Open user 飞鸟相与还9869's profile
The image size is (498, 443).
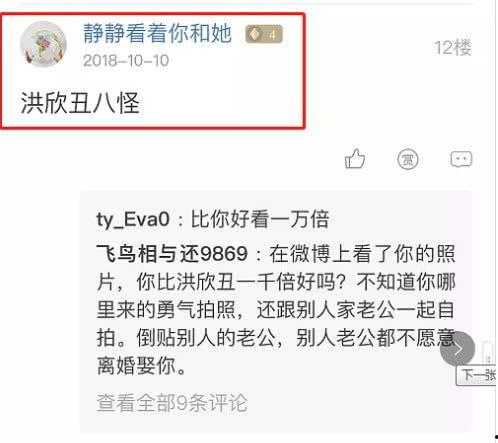point(172,254)
